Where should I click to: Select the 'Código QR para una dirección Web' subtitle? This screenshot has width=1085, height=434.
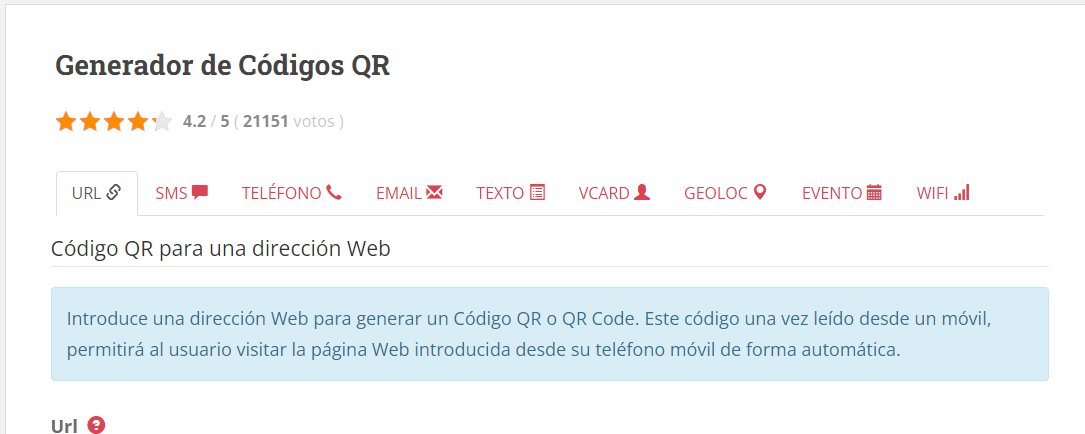tap(221, 248)
